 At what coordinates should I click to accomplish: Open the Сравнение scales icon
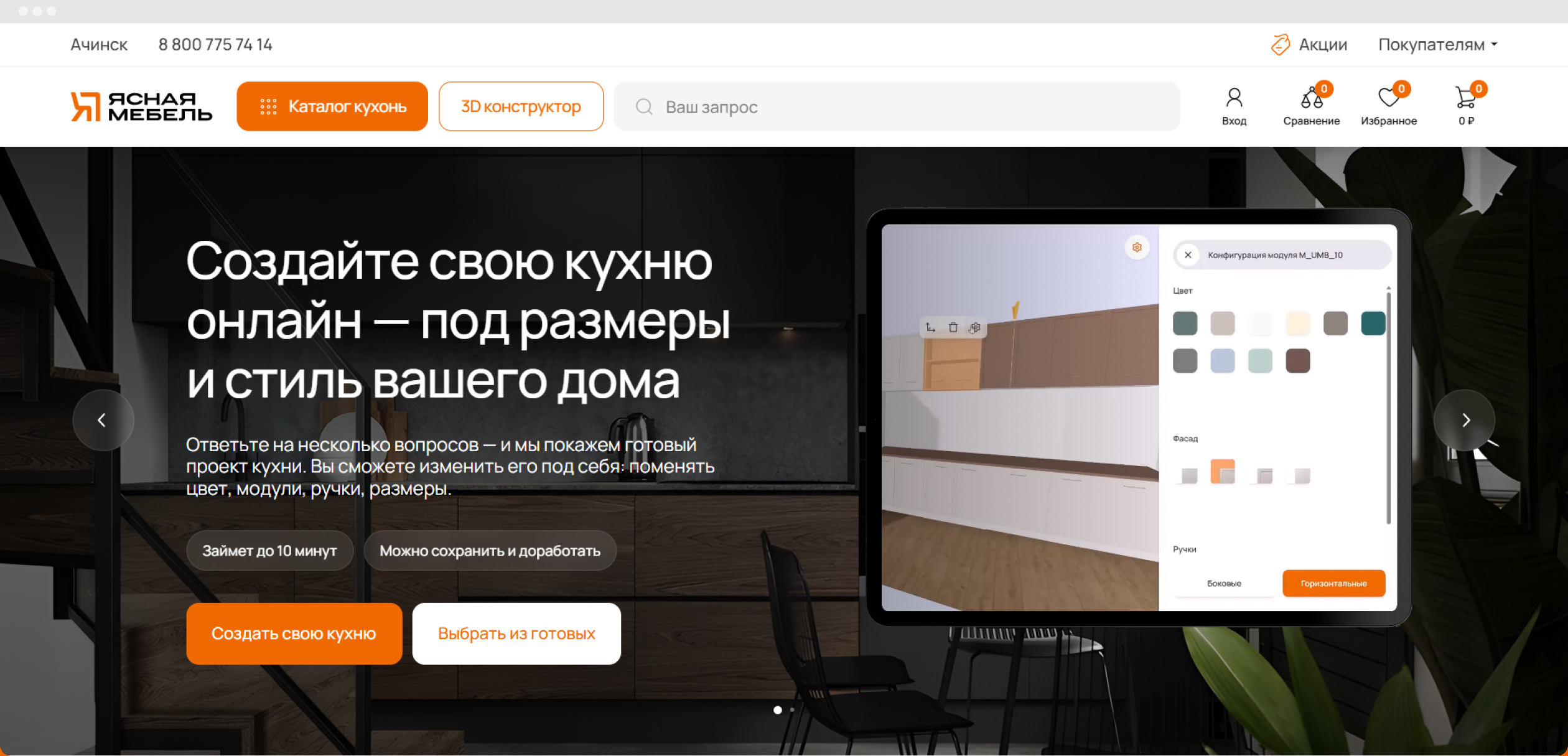coord(1311,98)
